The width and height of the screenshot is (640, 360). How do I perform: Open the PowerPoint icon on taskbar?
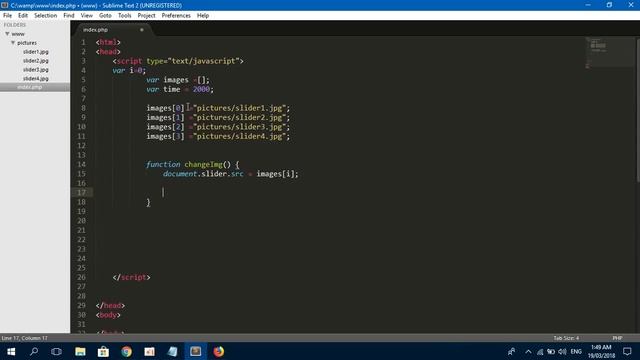click(149, 351)
